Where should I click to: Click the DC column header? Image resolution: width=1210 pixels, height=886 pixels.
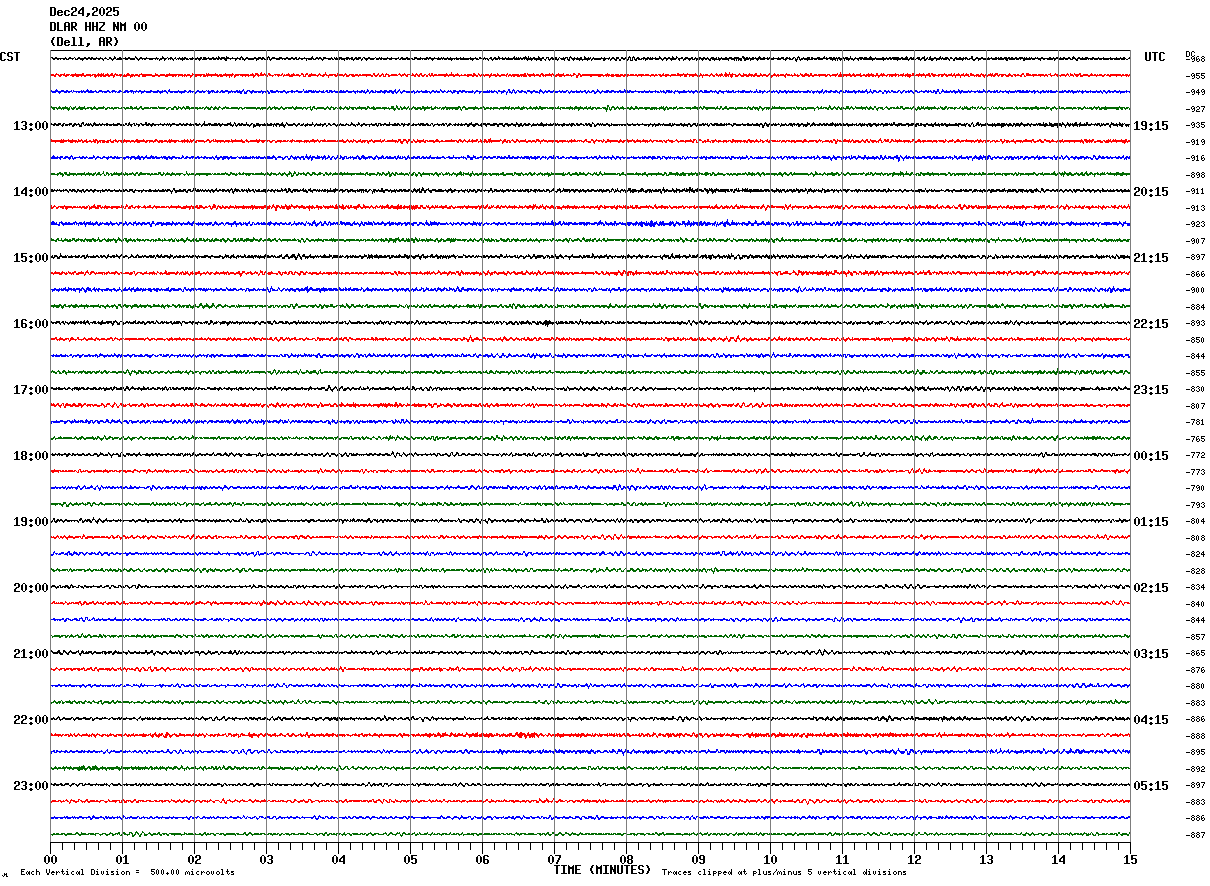coord(1190,54)
